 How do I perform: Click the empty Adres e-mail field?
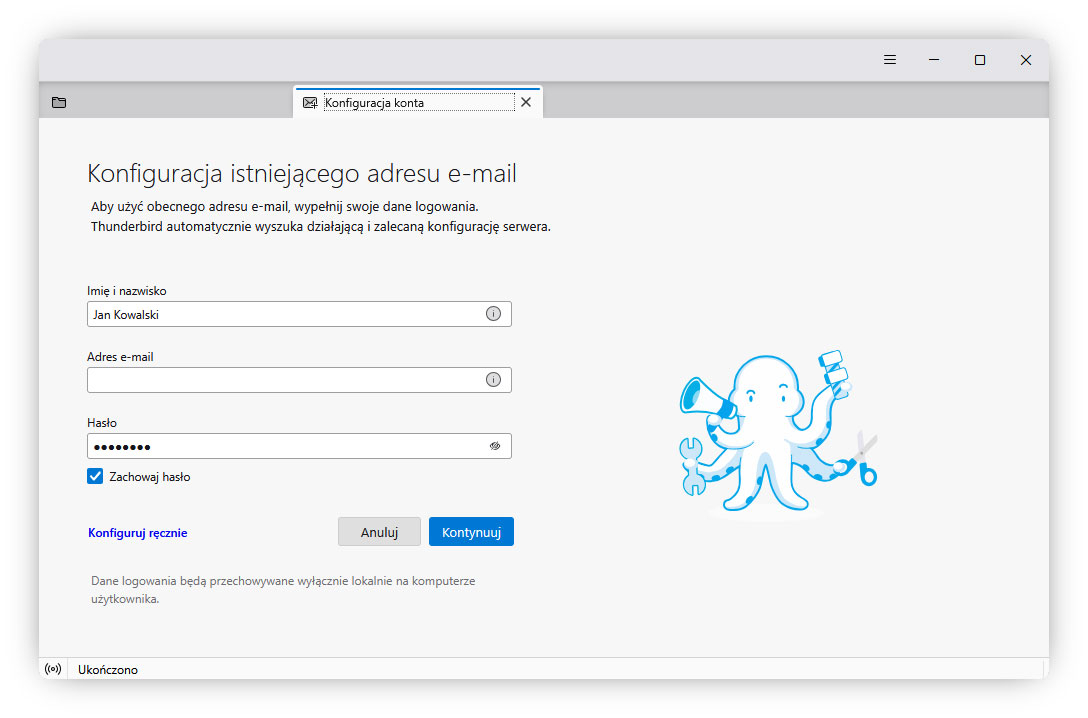click(280, 379)
